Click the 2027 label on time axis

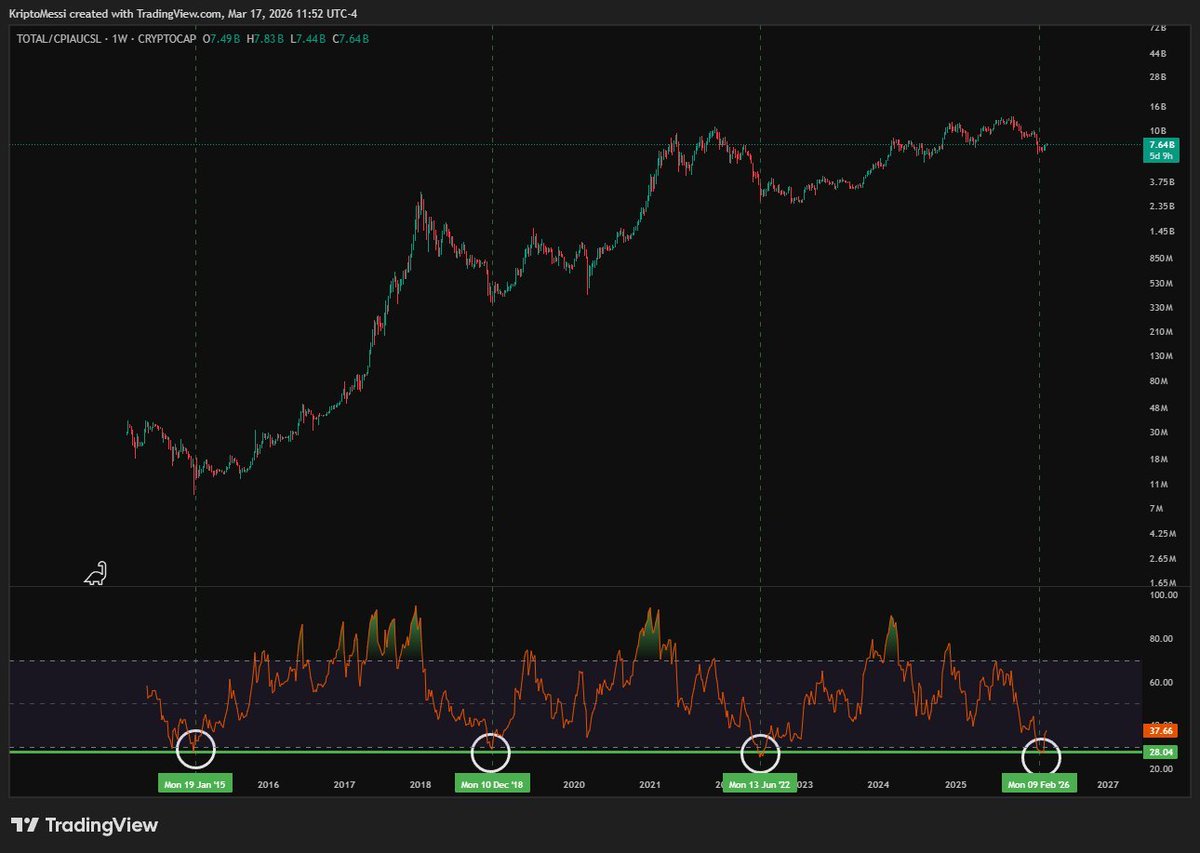pos(1107,785)
